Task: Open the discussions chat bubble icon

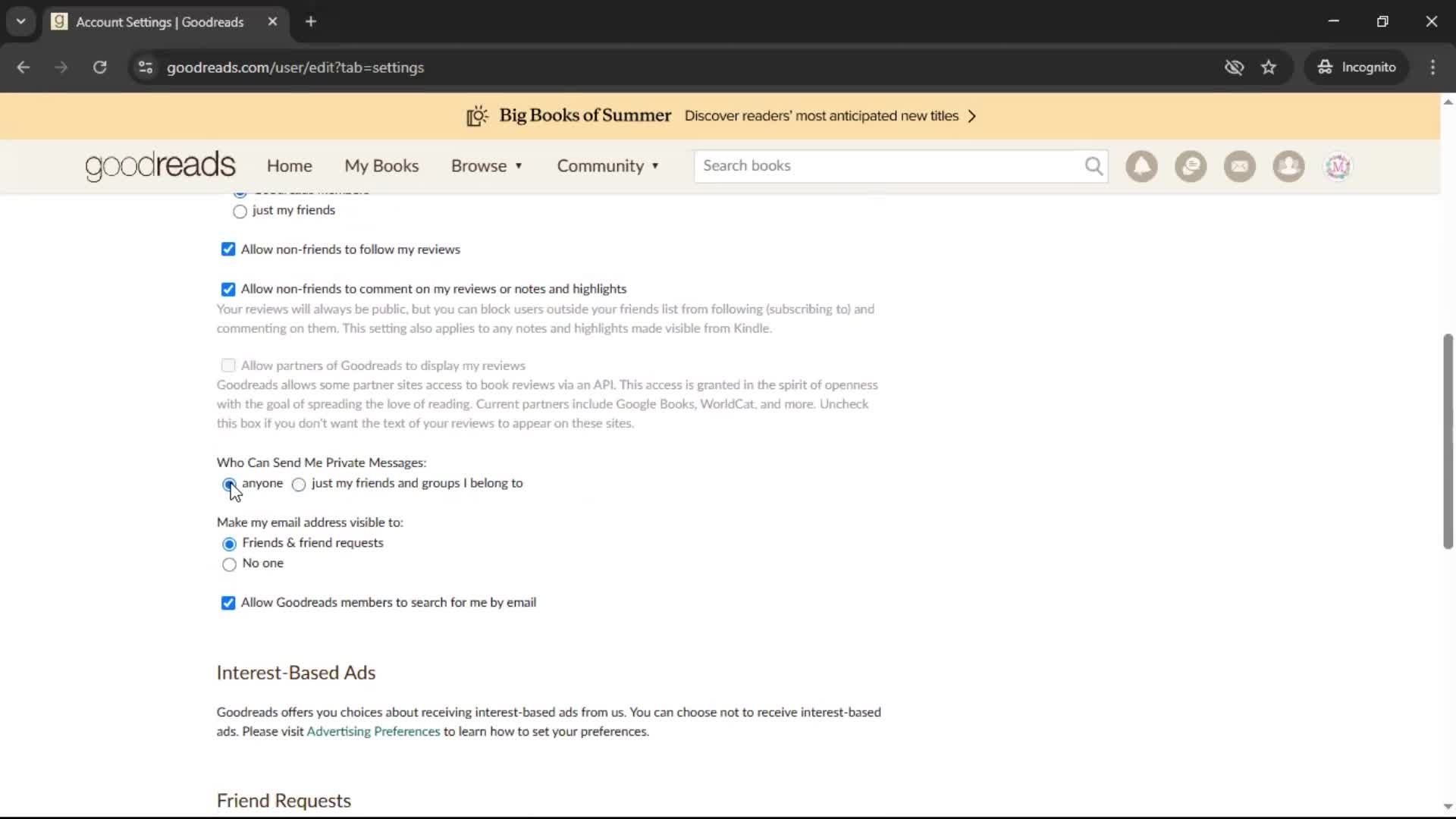Action: [x=1191, y=166]
